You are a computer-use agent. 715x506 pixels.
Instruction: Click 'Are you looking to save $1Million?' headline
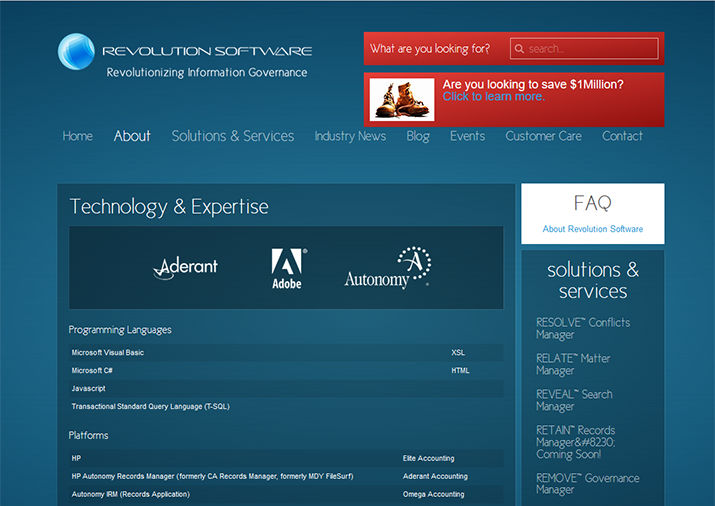533,84
